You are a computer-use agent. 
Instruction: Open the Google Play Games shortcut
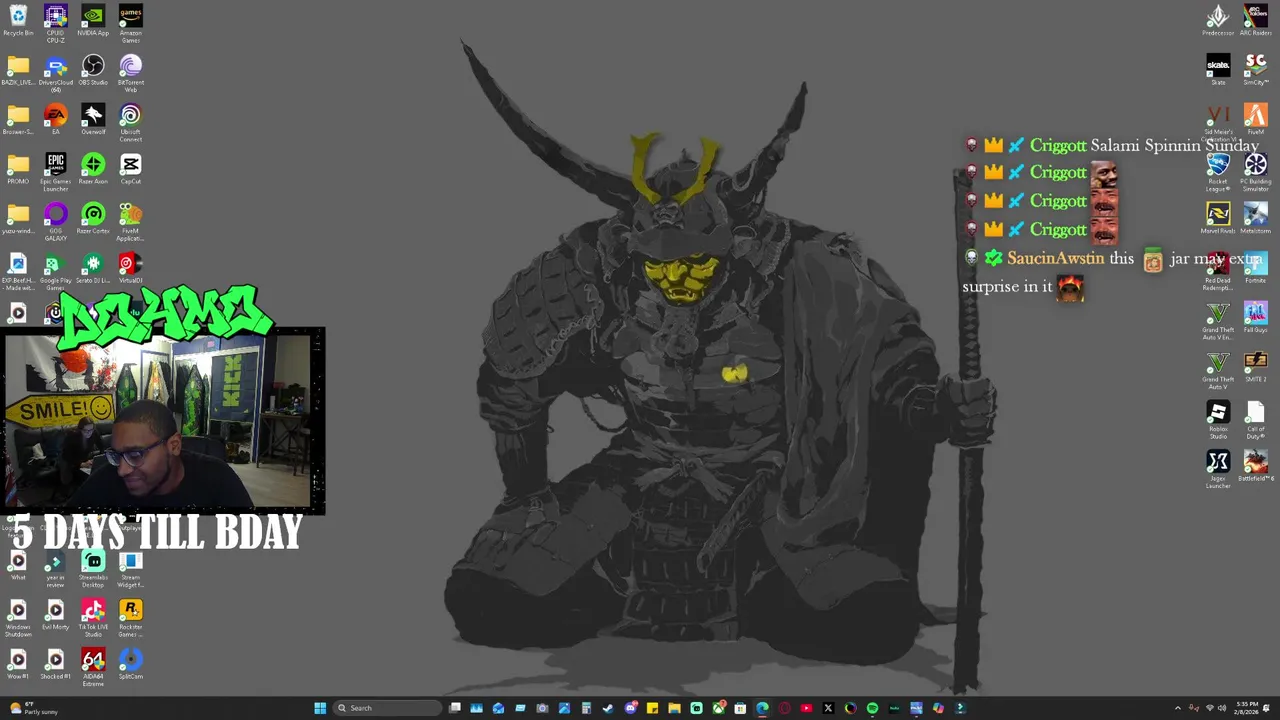(x=55, y=271)
